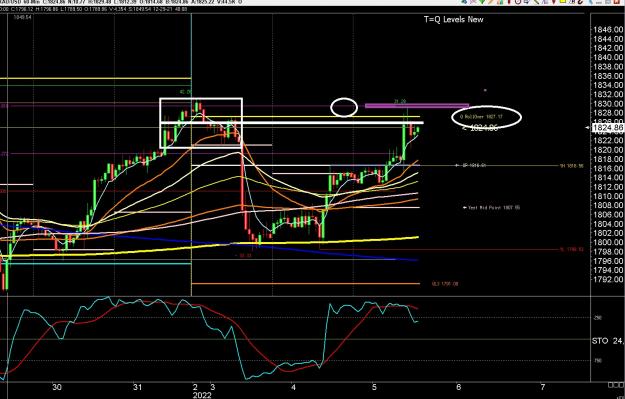Viewport: 625px width, 399px height.
Task: Click the 1796.00 price axis label
Action: (608, 261)
